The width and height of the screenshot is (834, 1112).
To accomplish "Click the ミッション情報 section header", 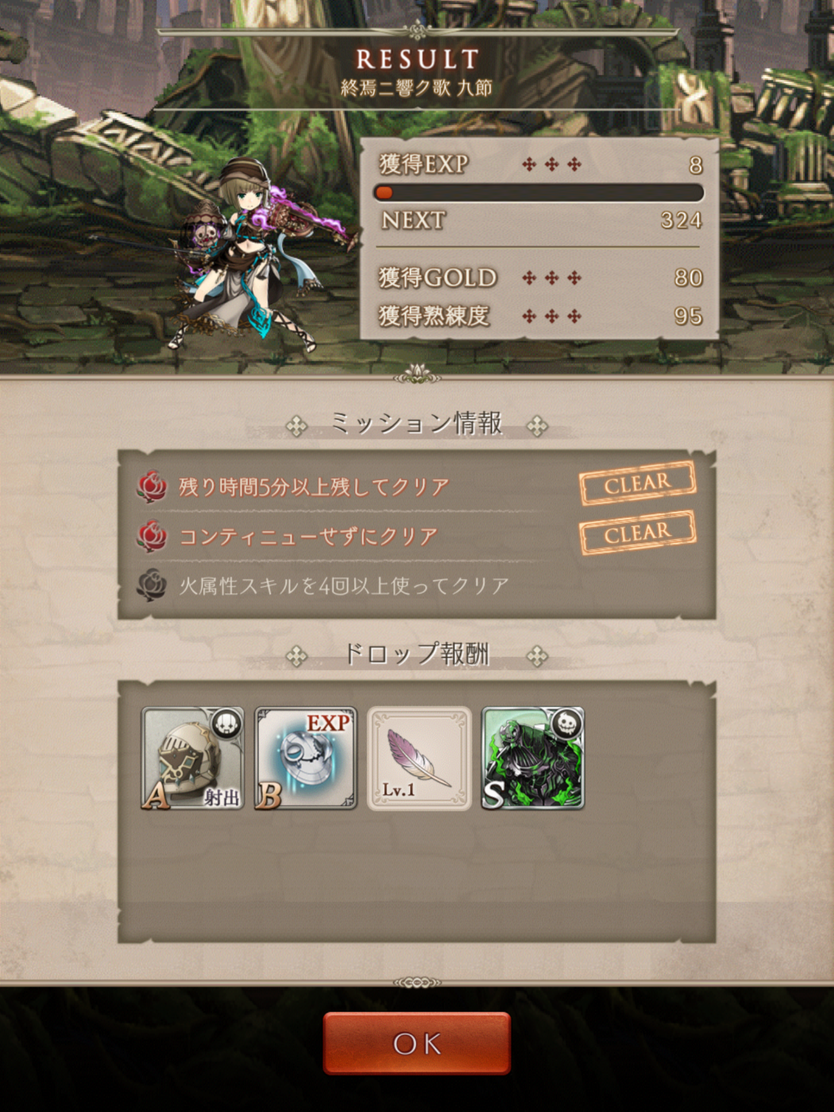I will tap(417, 424).
